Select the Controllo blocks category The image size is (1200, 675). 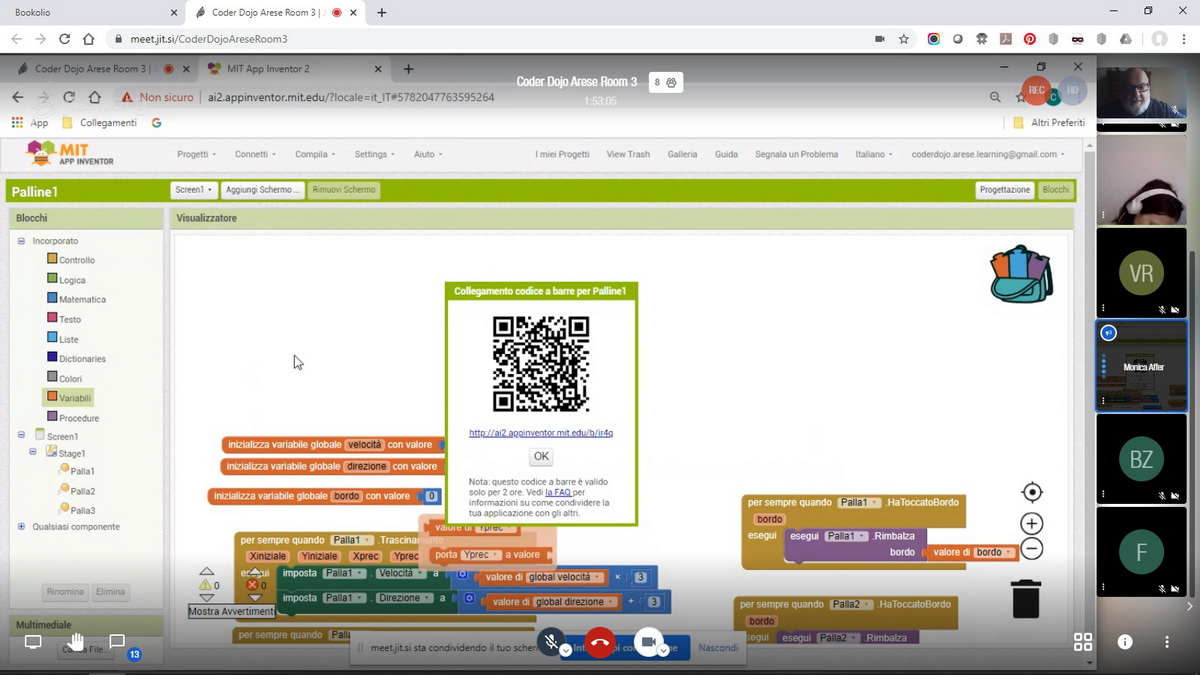pos(71,260)
